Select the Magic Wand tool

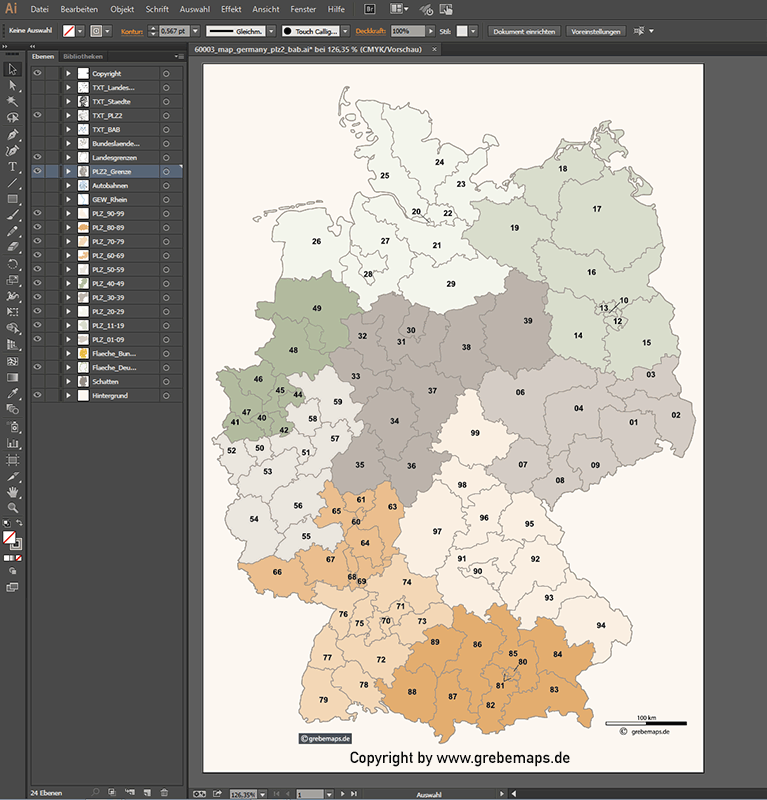tap(13, 101)
